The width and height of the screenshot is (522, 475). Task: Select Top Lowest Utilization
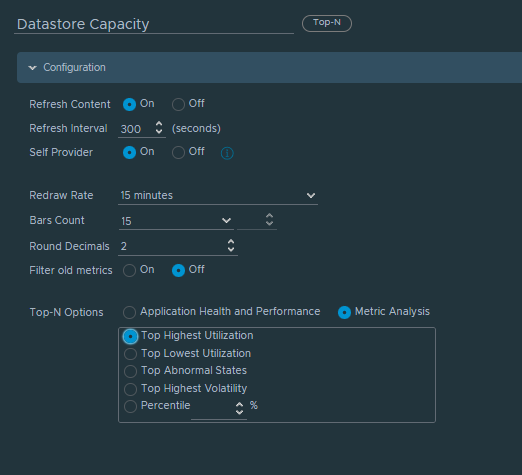point(130,354)
